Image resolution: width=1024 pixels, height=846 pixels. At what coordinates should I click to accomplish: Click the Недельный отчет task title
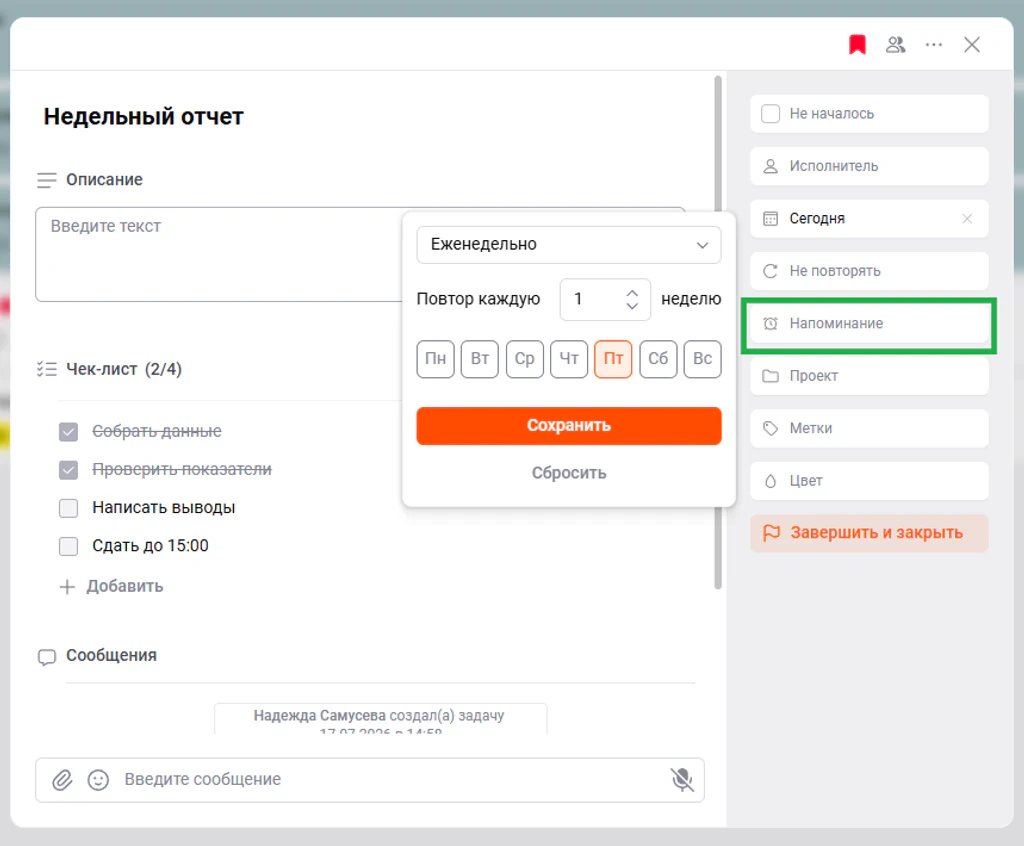143,116
